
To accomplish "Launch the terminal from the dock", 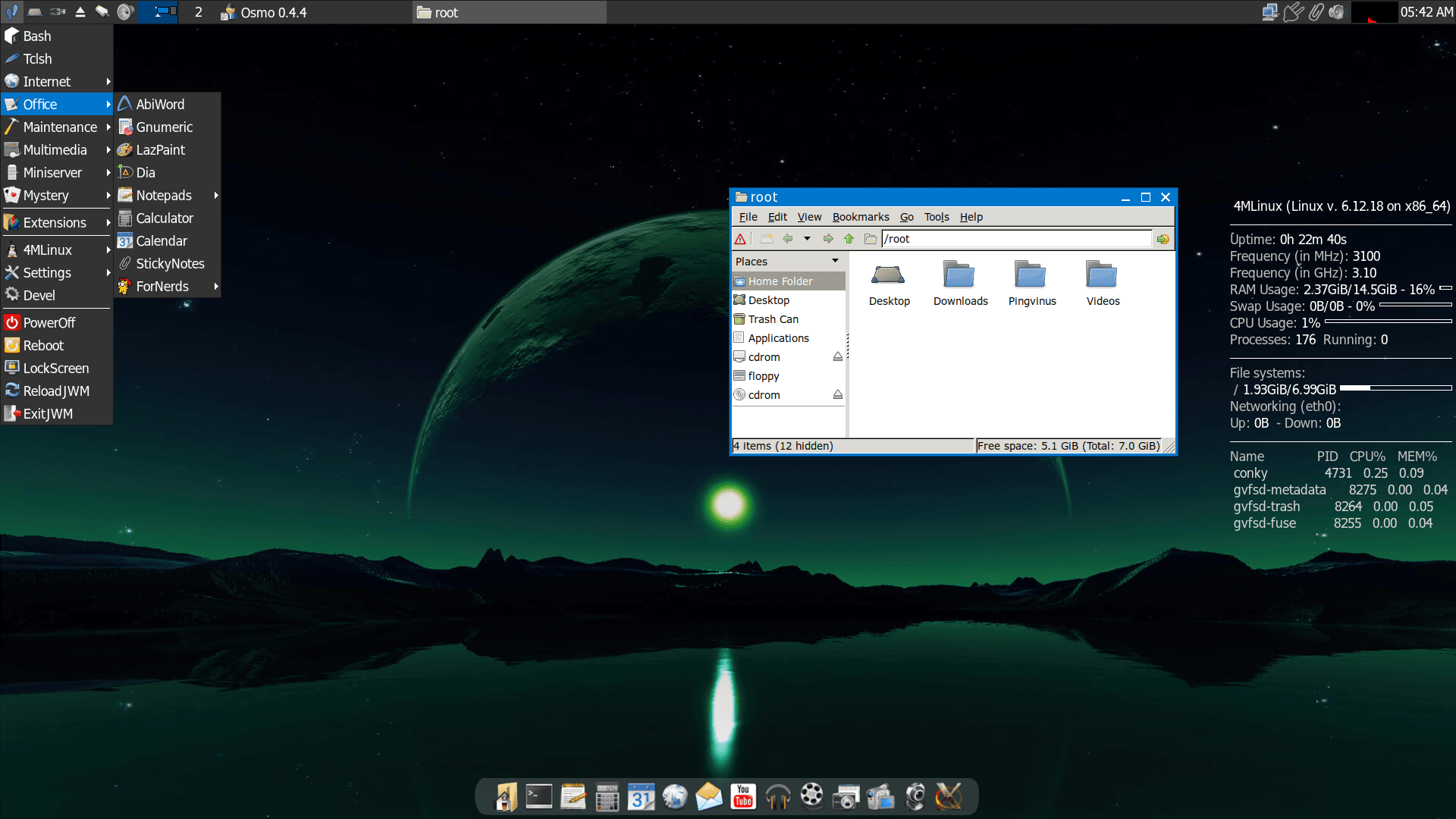I will click(x=539, y=797).
